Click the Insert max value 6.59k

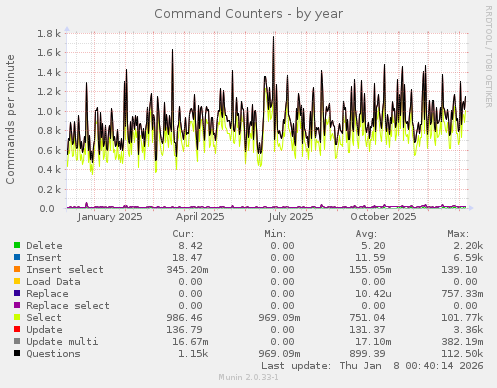coord(468,258)
